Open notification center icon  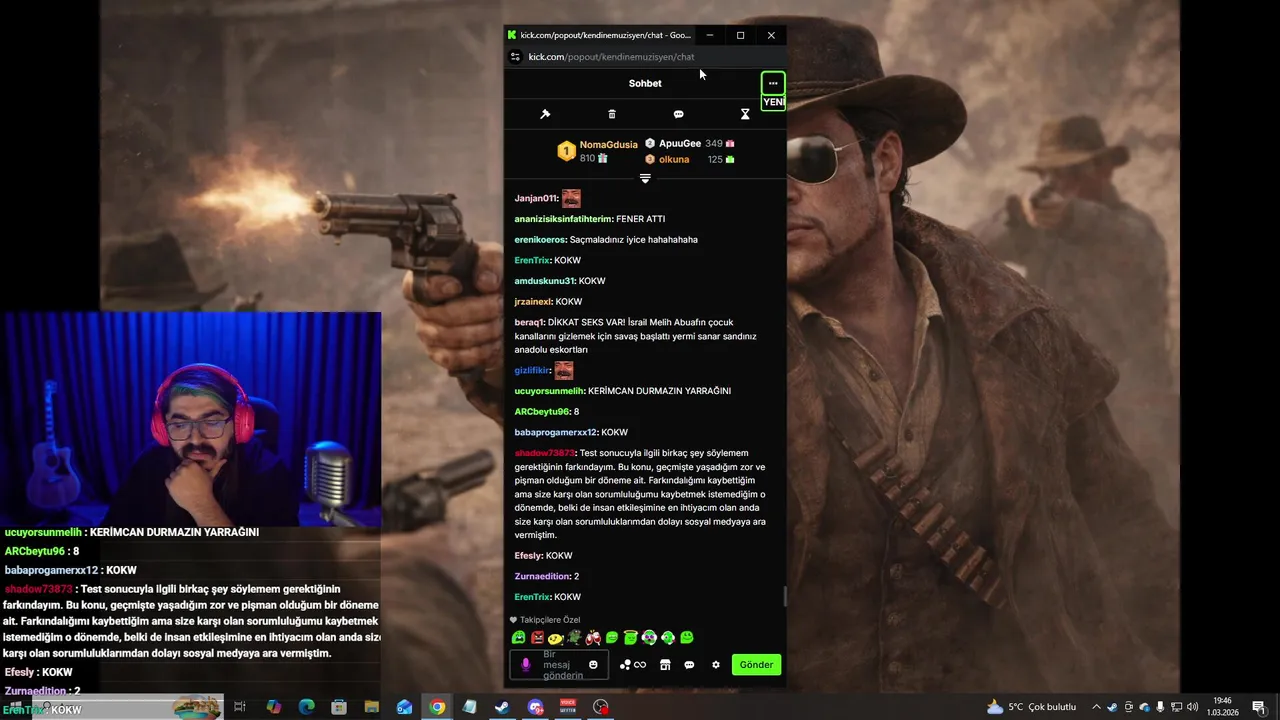pyautogui.click(x=1258, y=707)
